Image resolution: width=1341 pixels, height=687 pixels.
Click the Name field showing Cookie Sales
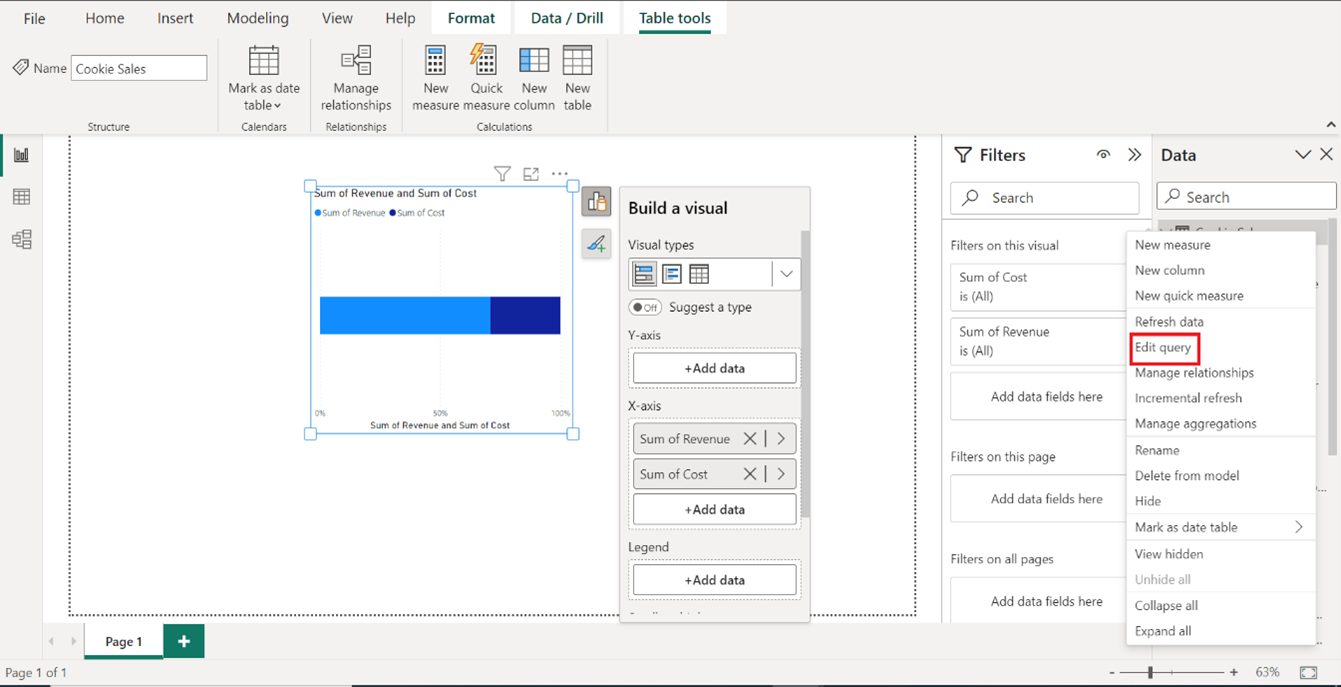click(x=138, y=67)
